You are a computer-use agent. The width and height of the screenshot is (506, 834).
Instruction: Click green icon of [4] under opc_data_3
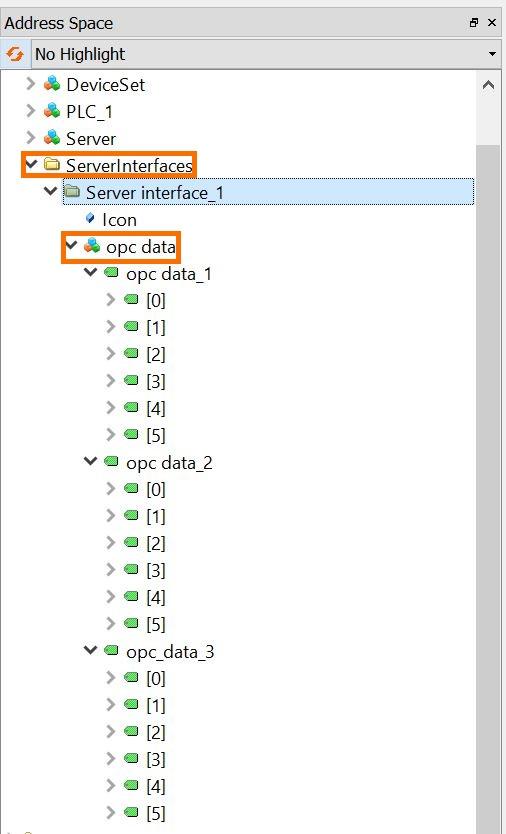click(x=131, y=785)
